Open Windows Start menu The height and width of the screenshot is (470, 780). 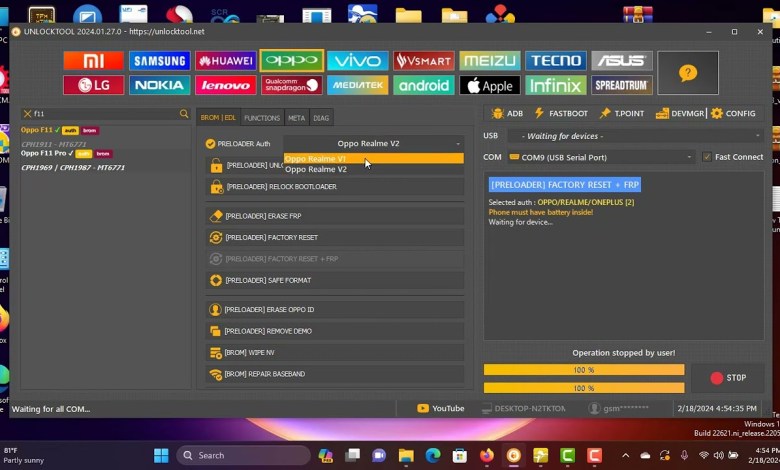coord(161,455)
